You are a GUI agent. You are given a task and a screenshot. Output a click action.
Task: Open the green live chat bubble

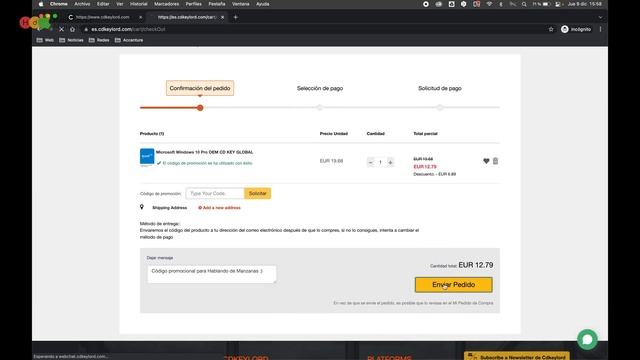click(587, 339)
